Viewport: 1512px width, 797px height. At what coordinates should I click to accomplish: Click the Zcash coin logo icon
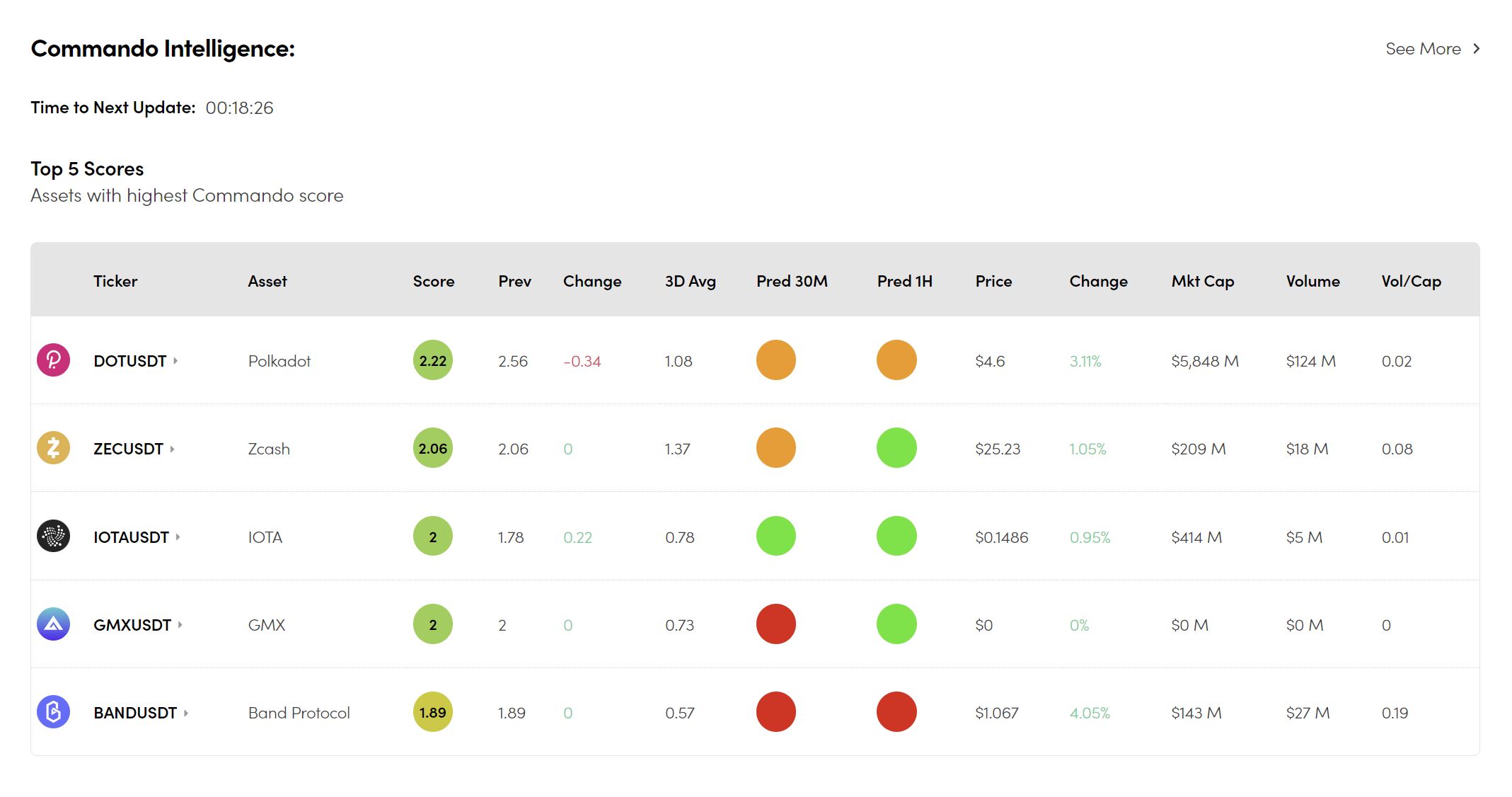coord(53,448)
